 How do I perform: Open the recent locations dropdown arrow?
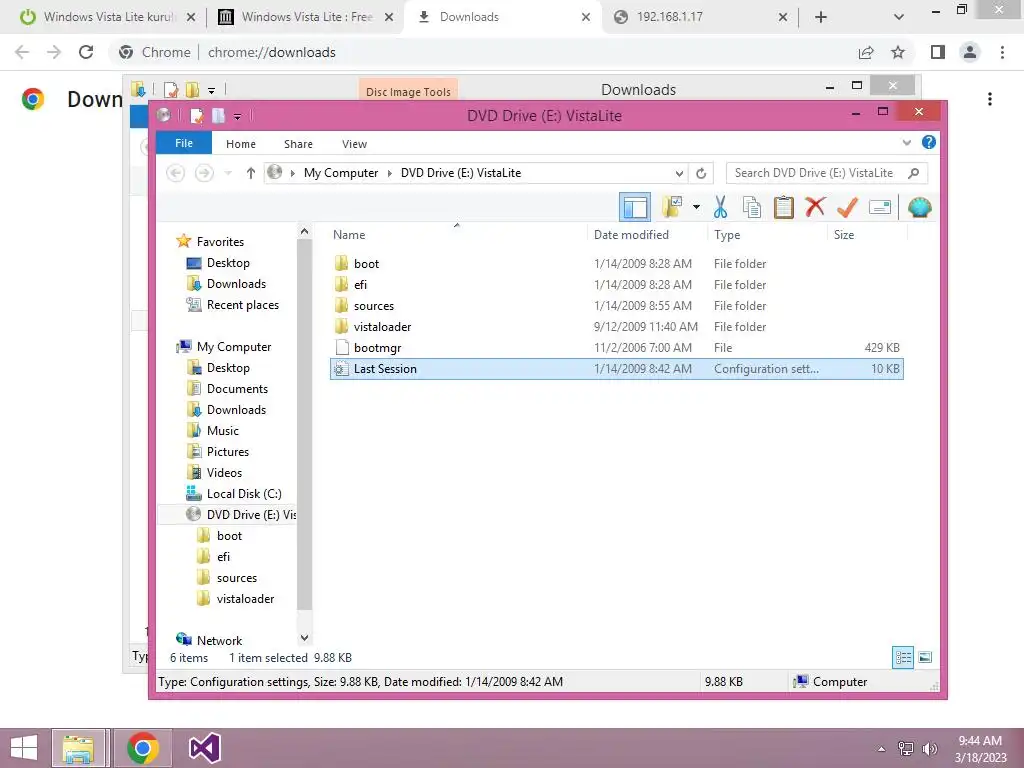point(228,173)
